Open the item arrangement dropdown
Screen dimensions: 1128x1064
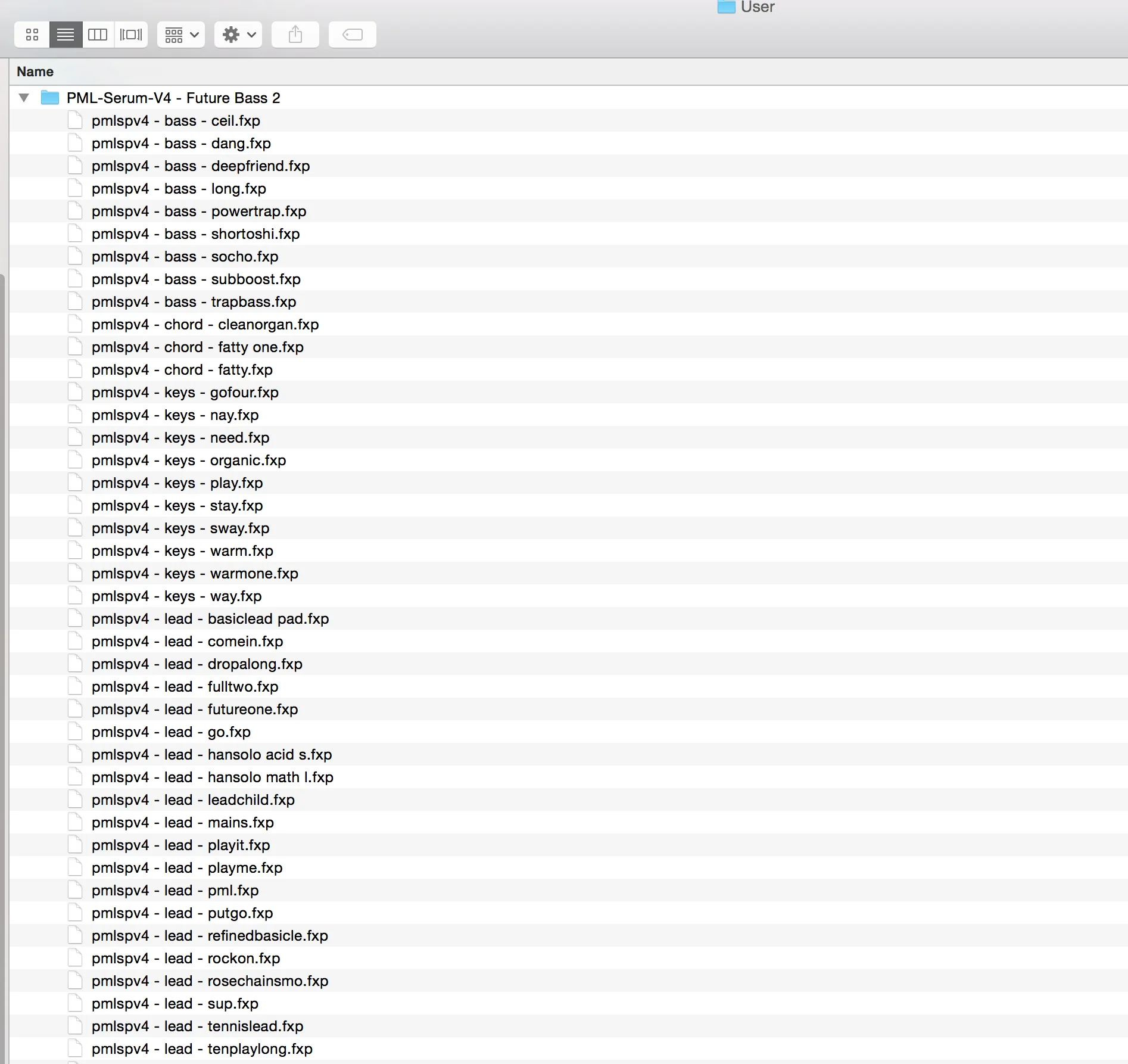coord(181,35)
